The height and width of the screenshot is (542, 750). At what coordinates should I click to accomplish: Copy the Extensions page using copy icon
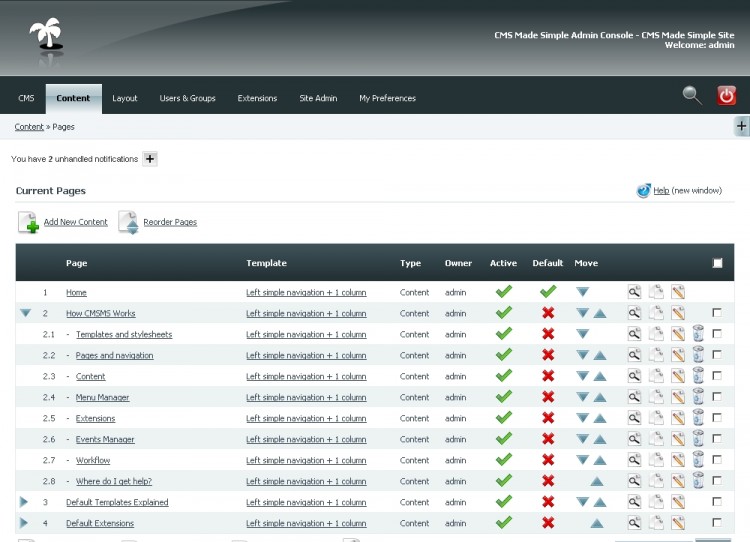point(656,418)
